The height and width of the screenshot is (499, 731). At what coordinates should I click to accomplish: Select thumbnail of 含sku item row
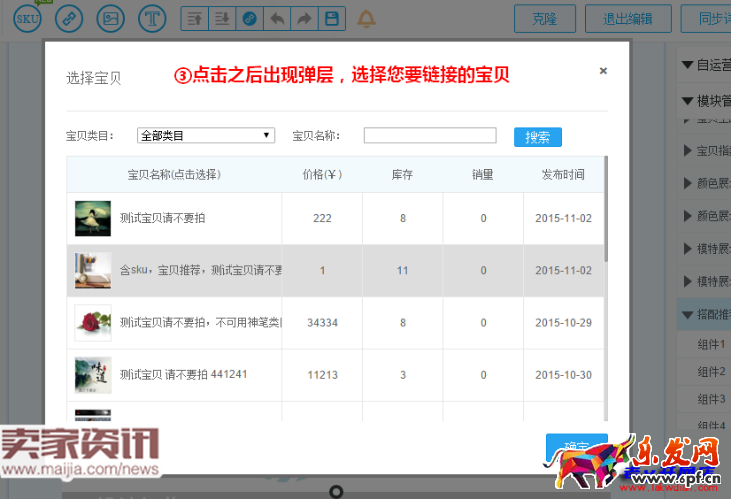[x=93, y=270]
